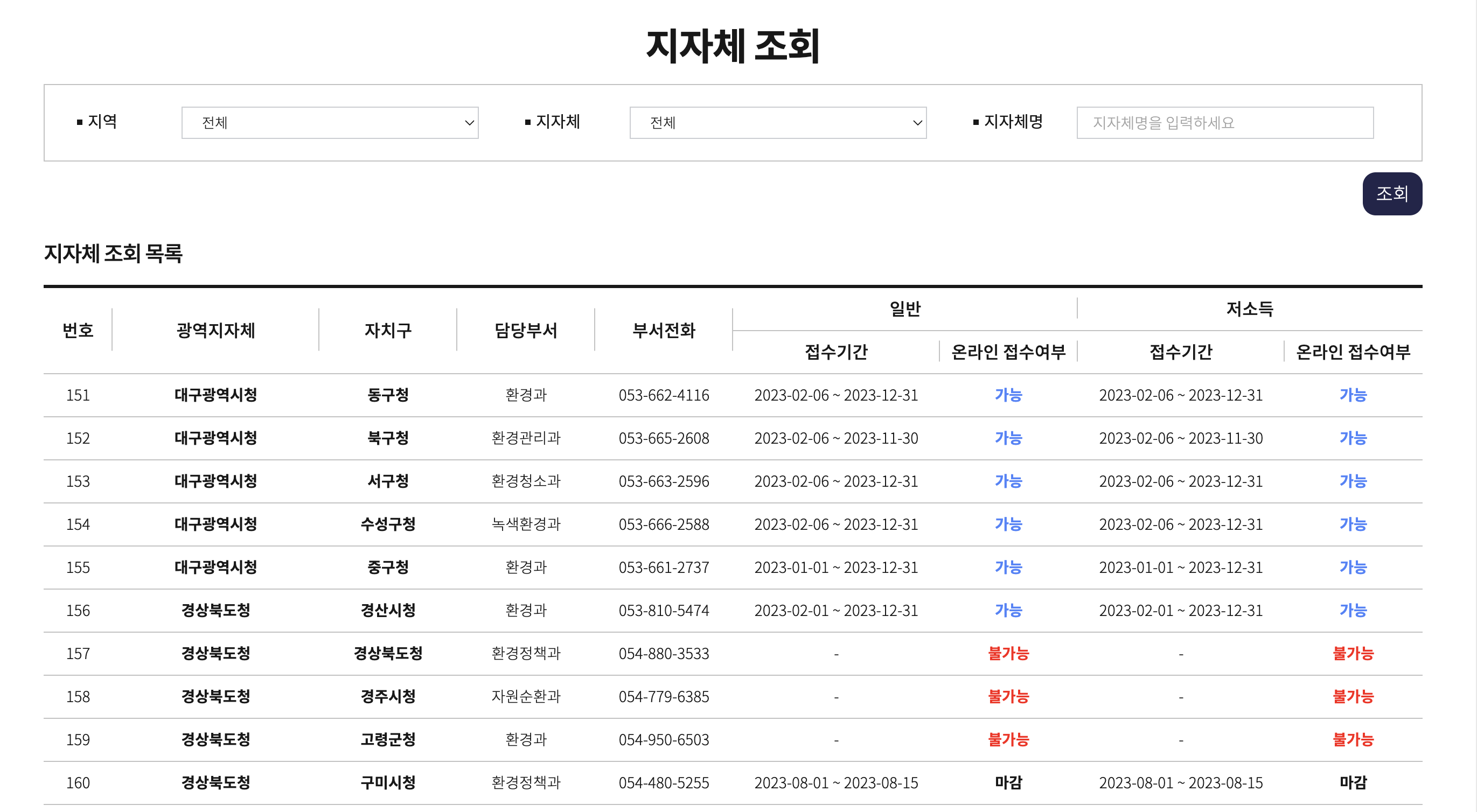Click phone number 054-480-5255
This screenshot has height=812, width=1477.
click(664, 782)
